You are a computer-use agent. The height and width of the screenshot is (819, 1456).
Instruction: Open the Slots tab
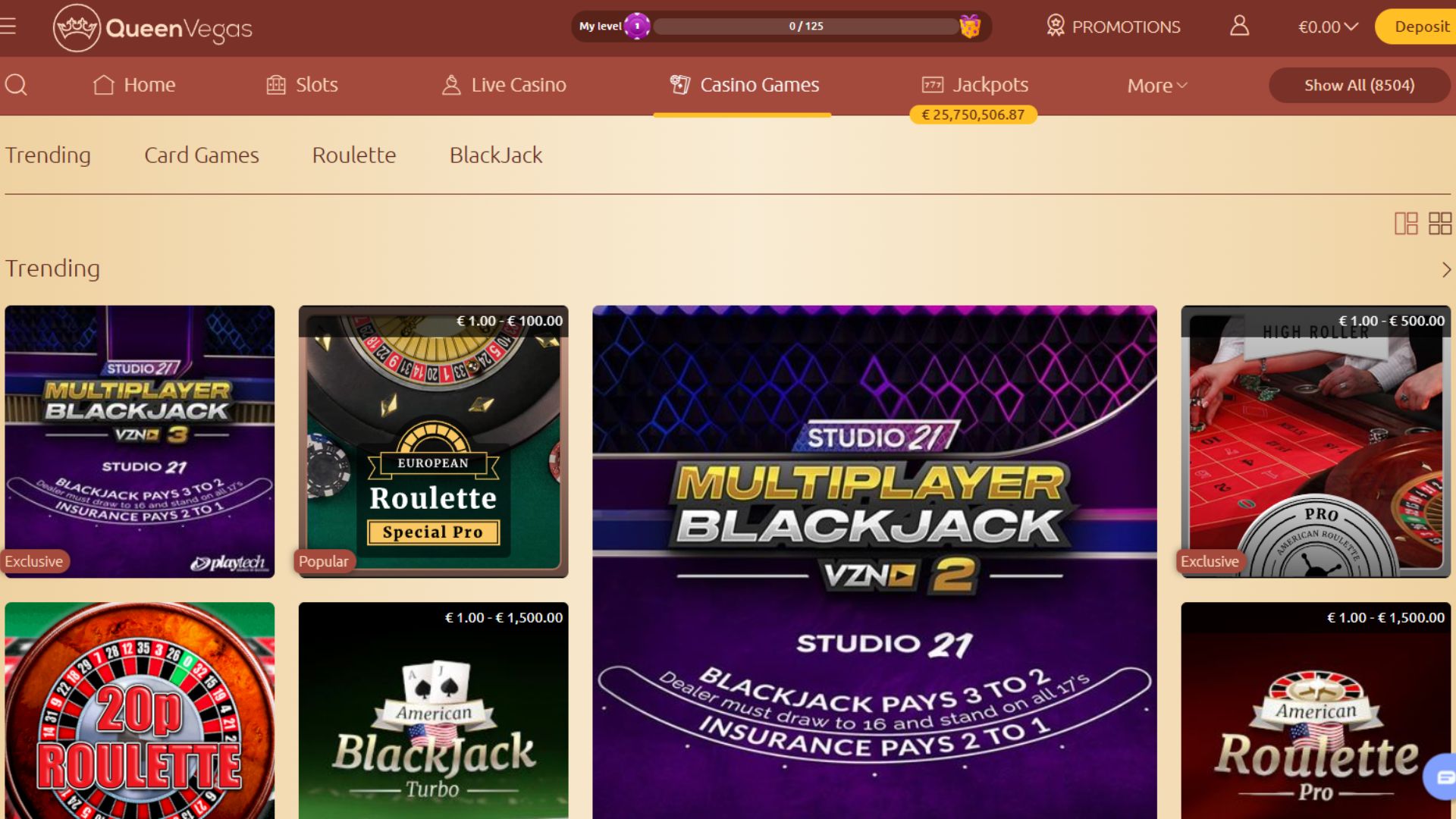coord(302,85)
